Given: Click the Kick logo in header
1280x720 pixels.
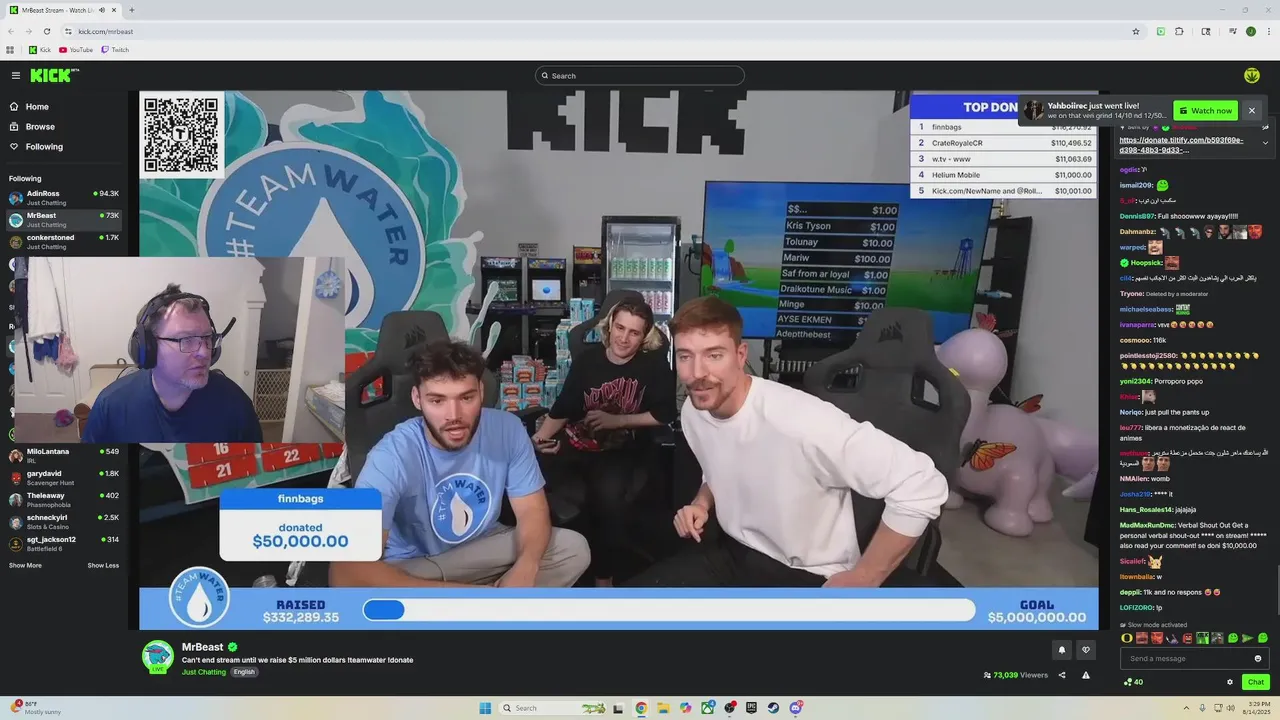Looking at the screenshot, I should pos(54,75).
